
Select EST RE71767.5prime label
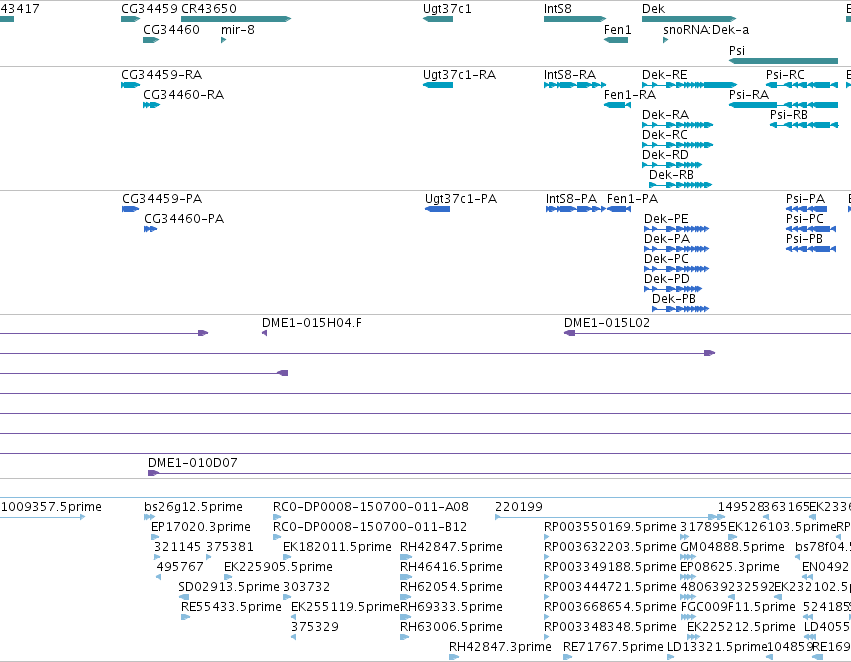point(613,647)
